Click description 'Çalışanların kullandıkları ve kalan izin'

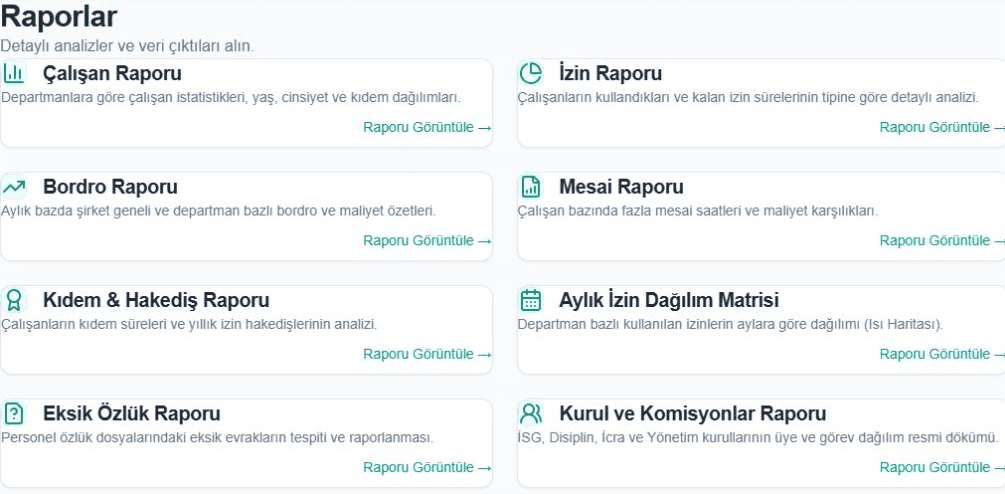point(748,98)
